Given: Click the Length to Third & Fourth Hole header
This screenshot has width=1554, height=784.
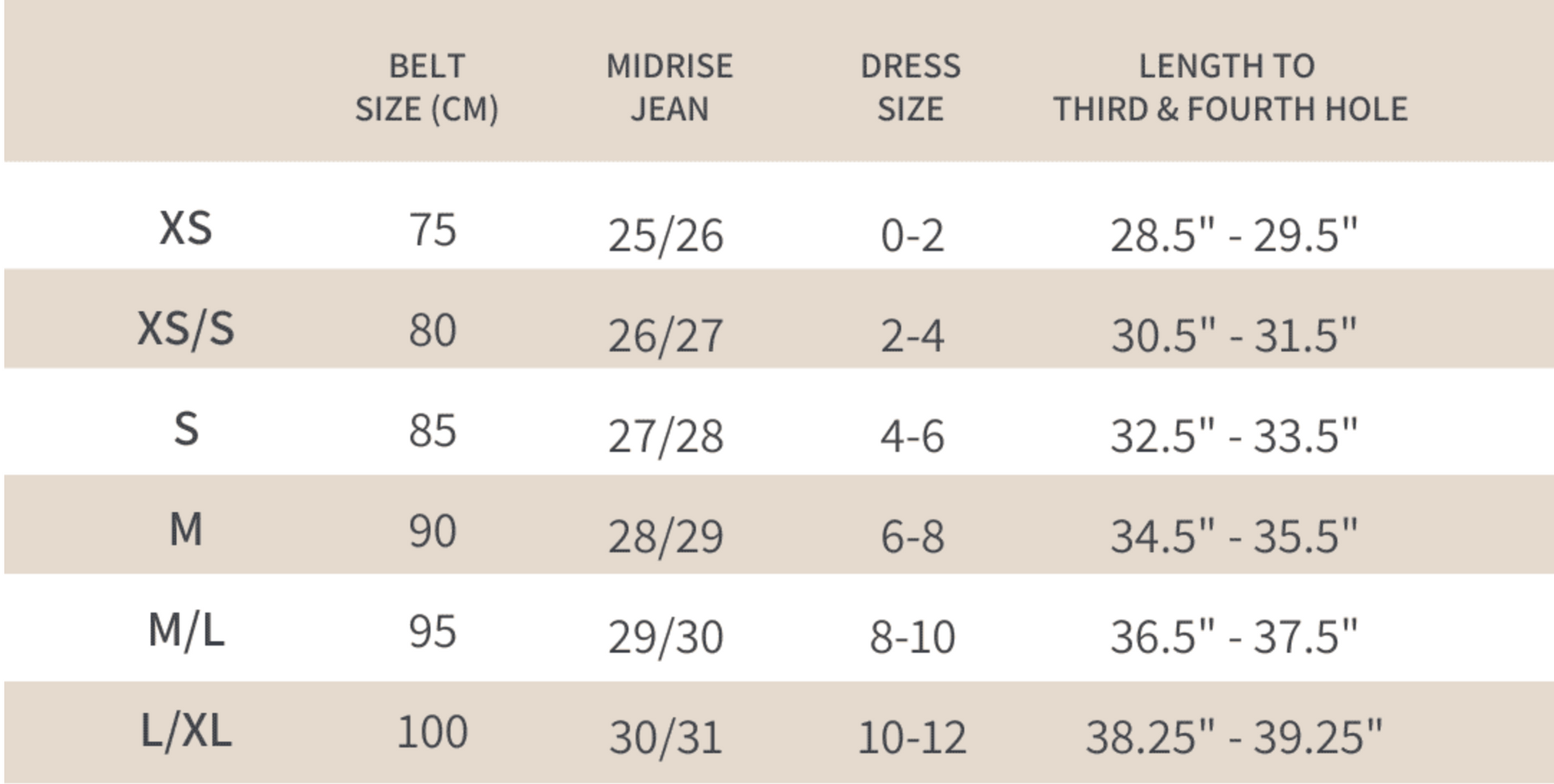Looking at the screenshot, I should (x=1230, y=87).
